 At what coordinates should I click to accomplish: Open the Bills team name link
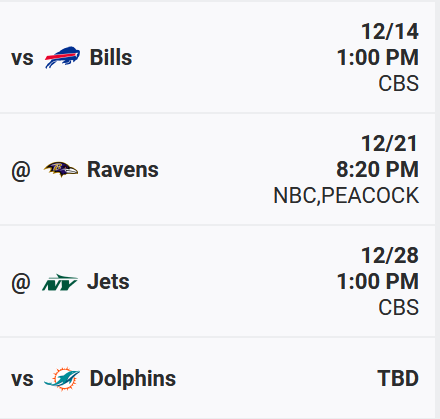pyautogui.click(x=111, y=57)
